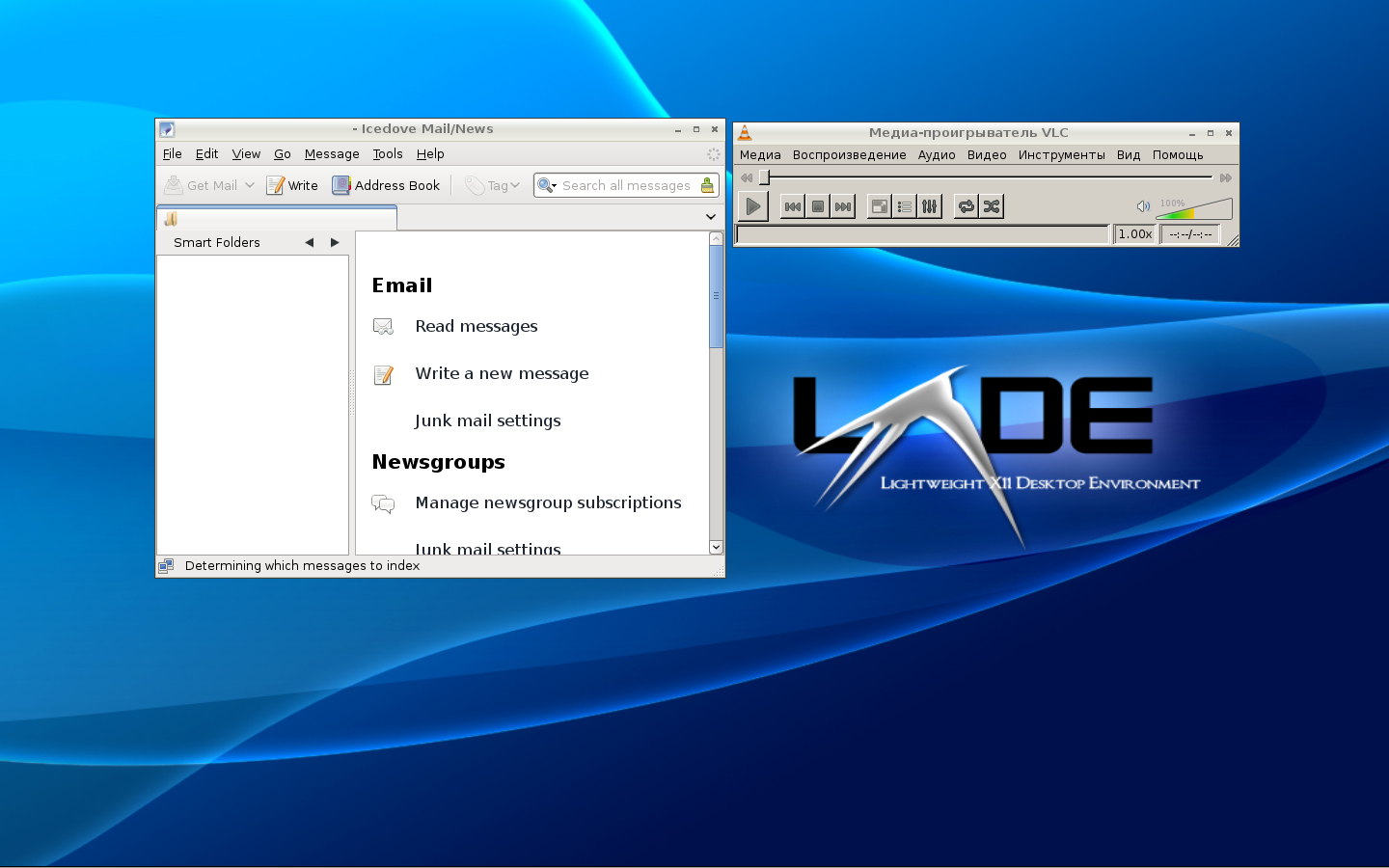Viewport: 1389px width, 868px height.
Task: Open the Помощь menu in VLC
Action: pyautogui.click(x=1178, y=154)
